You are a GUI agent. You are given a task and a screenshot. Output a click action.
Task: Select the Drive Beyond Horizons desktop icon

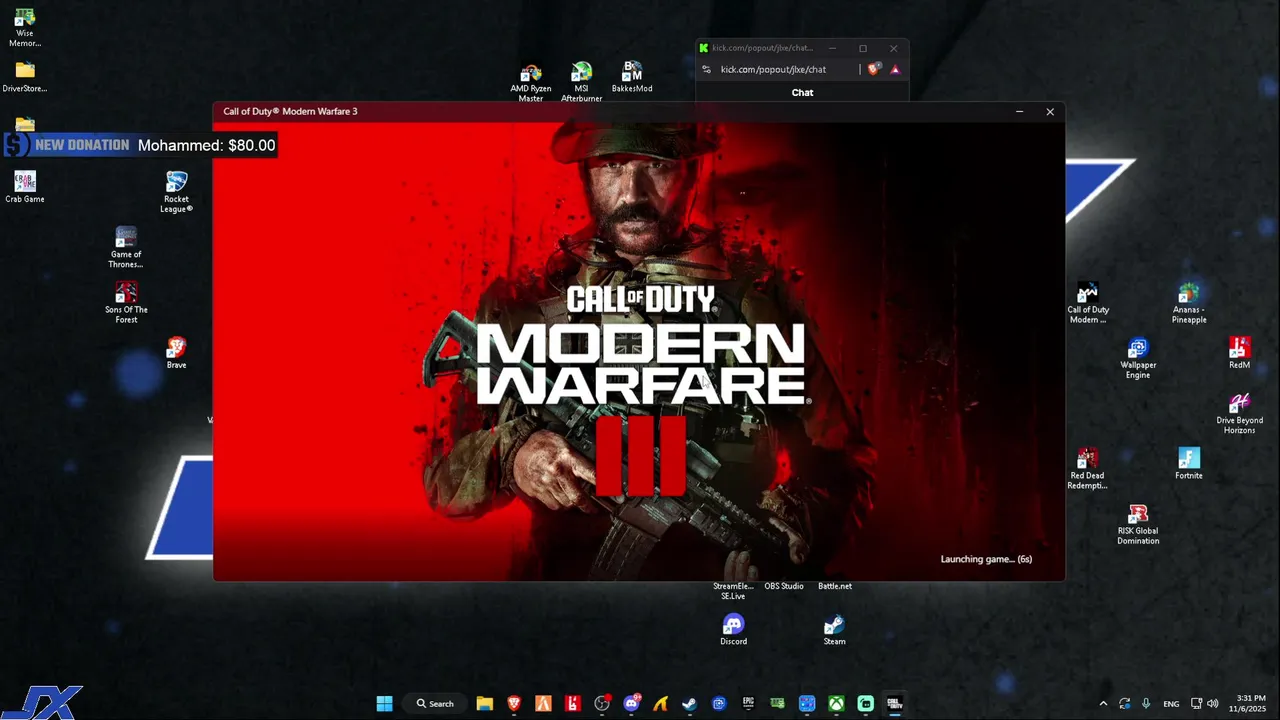pyautogui.click(x=1240, y=413)
